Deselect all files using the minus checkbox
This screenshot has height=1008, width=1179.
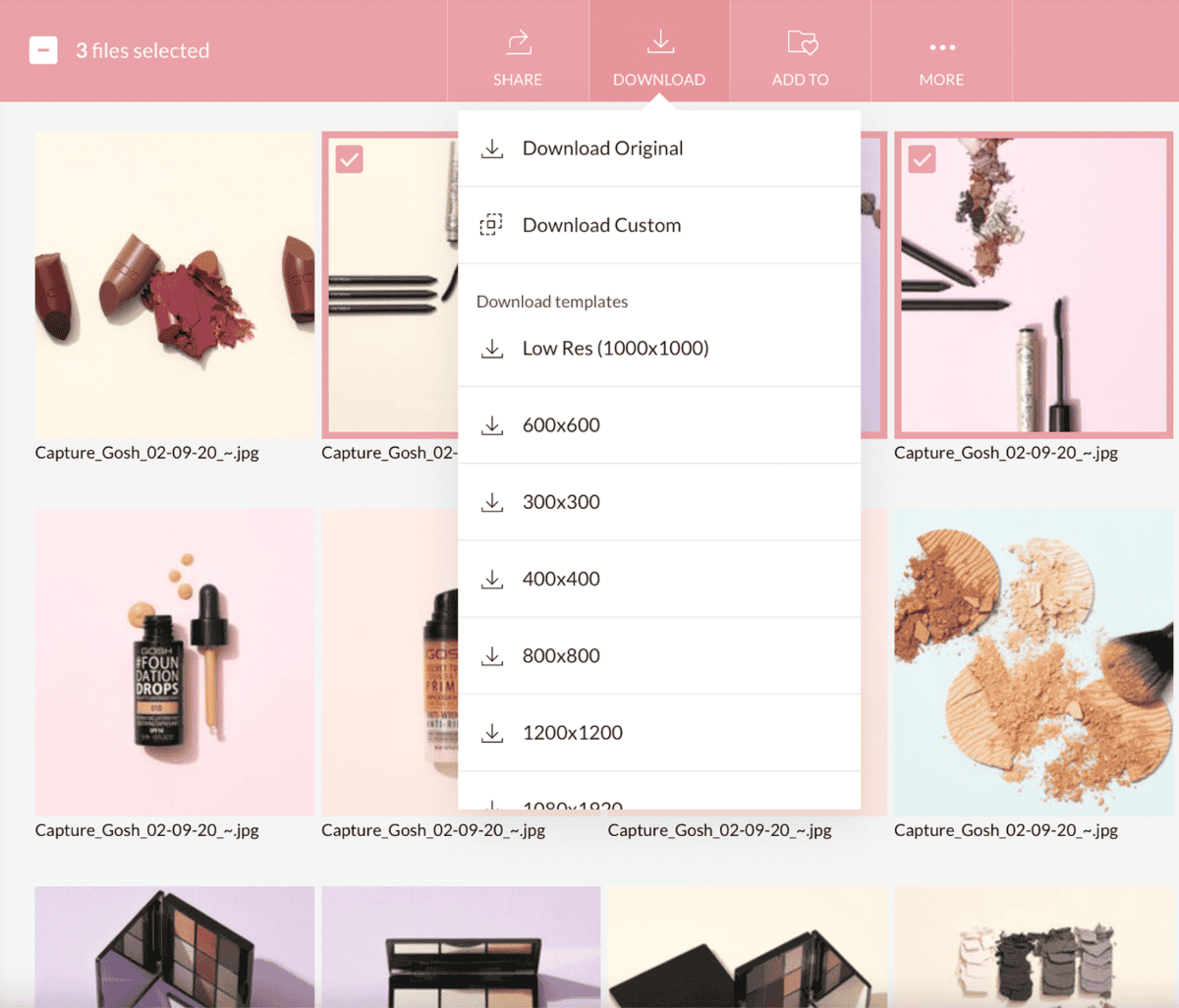pyautogui.click(x=43, y=50)
